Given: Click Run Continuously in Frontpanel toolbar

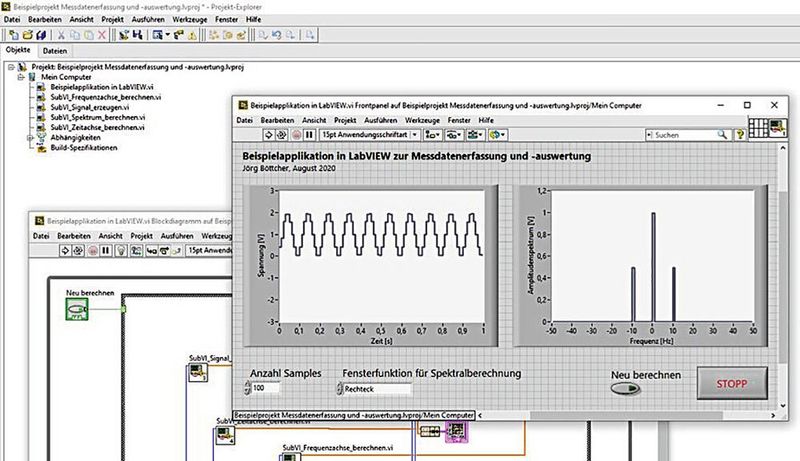Looking at the screenshot, I should click(x=282, y=135).
